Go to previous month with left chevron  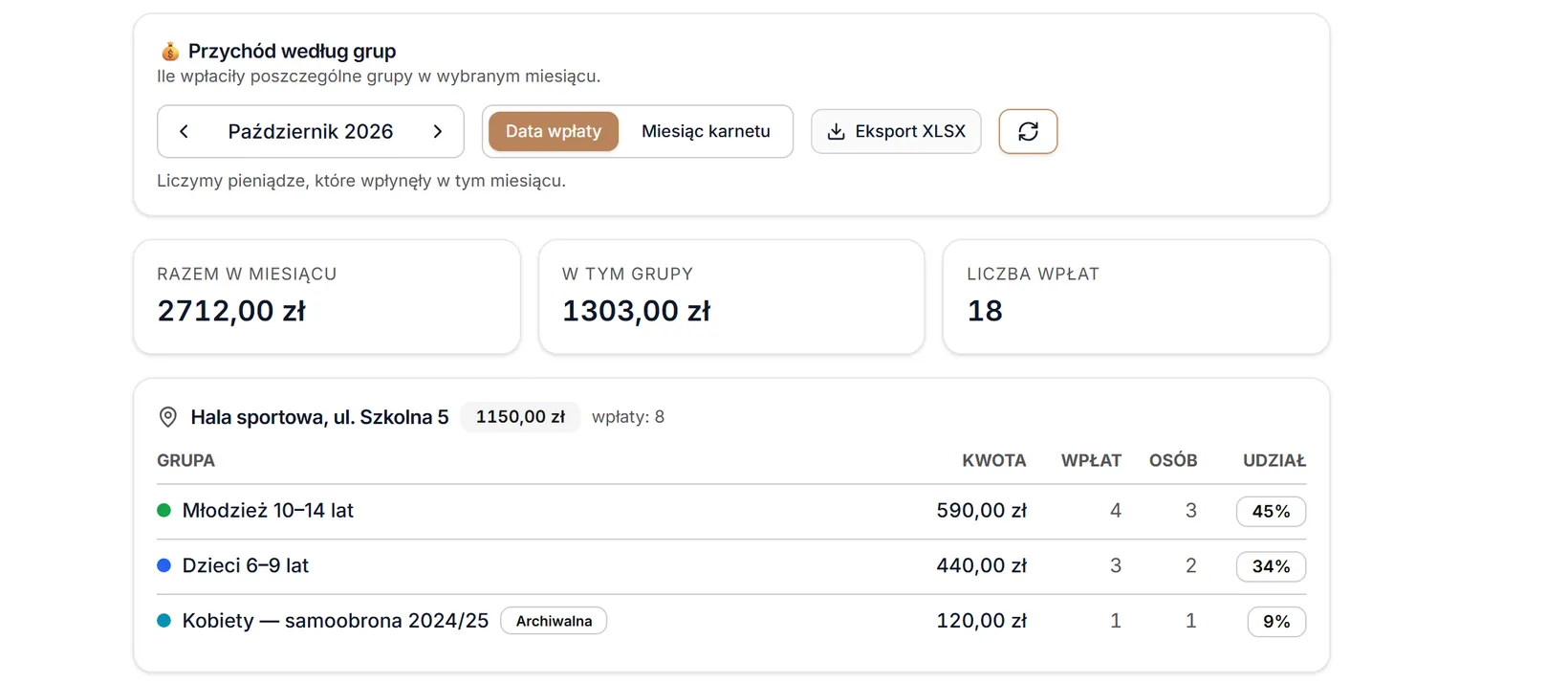click(184, 132)
